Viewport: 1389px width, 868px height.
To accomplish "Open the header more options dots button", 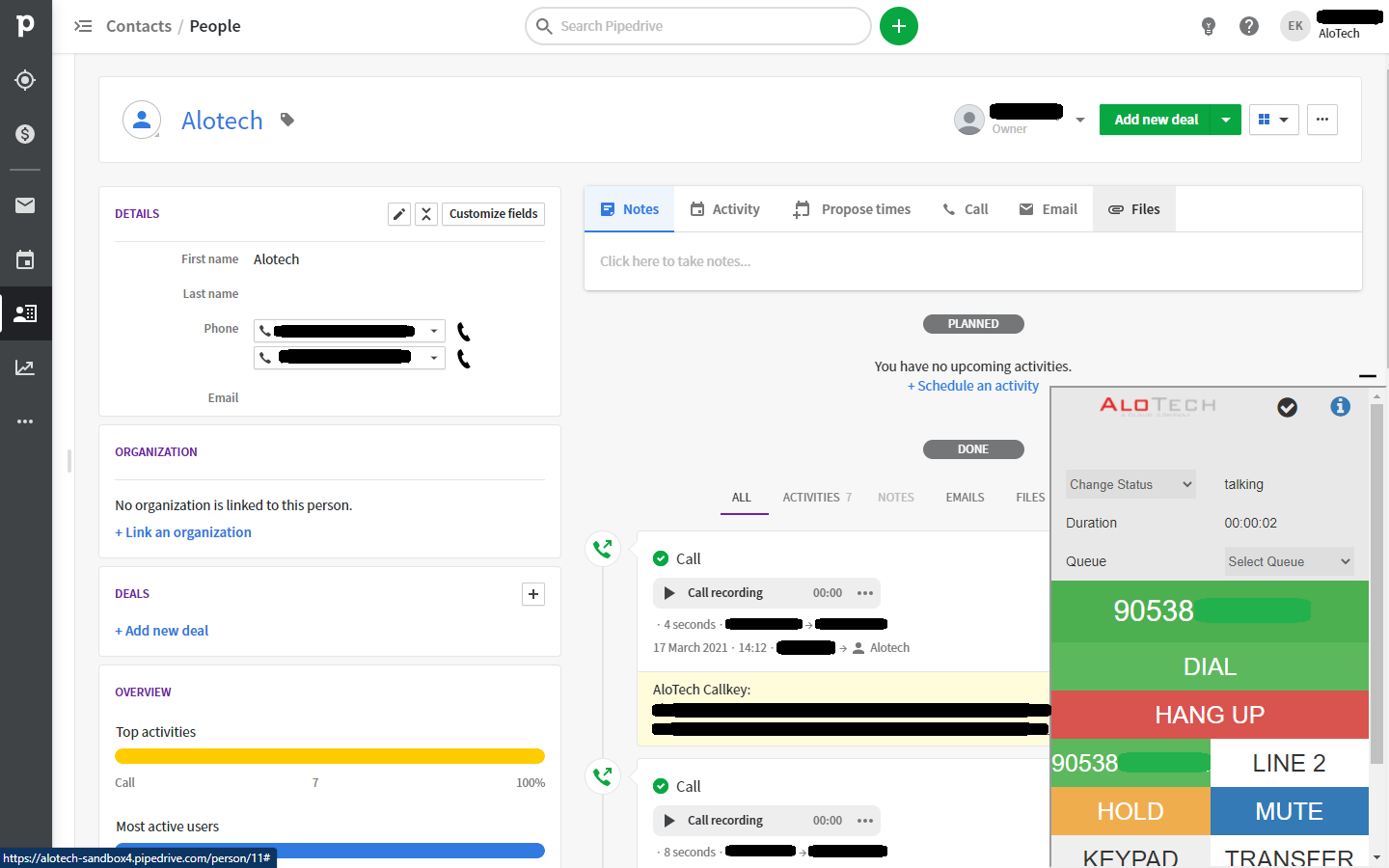I will (1322, 120).
